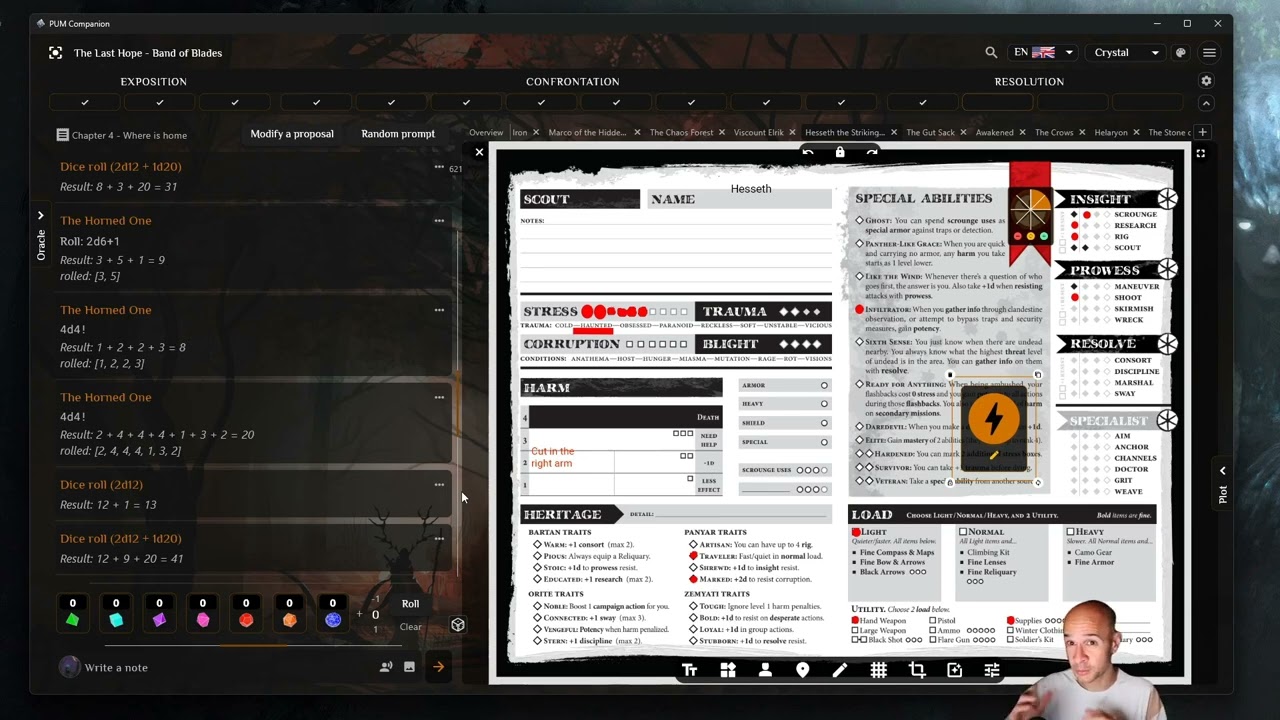The width and height of the screenshot is (1280, 720).
Task: Toggle the grid overlay tool
Action: point(878,670)
